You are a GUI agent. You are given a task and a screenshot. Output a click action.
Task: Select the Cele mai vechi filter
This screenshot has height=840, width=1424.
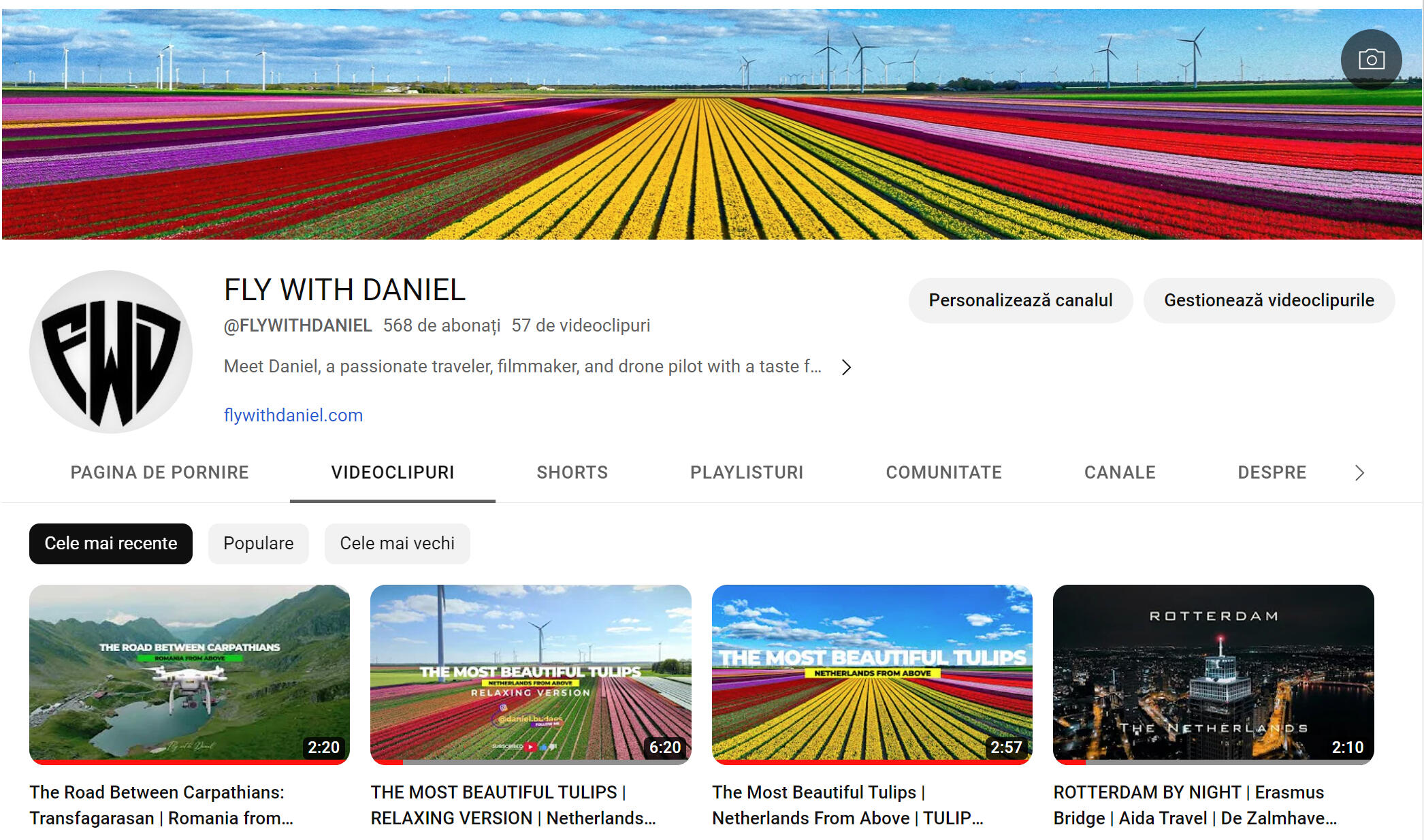pos(397,543)
